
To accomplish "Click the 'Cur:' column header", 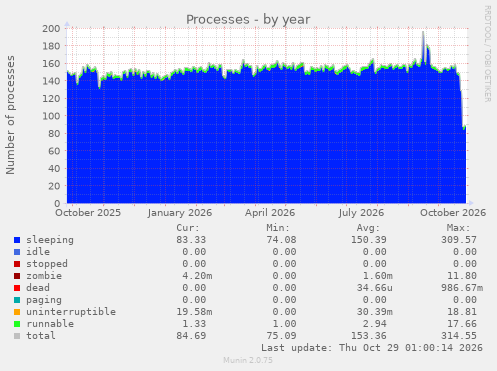I will [x=188, y=228].
